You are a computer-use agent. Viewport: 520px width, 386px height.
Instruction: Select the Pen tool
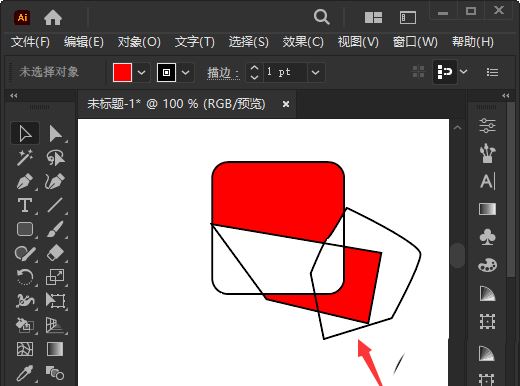(x=25, y=181)
